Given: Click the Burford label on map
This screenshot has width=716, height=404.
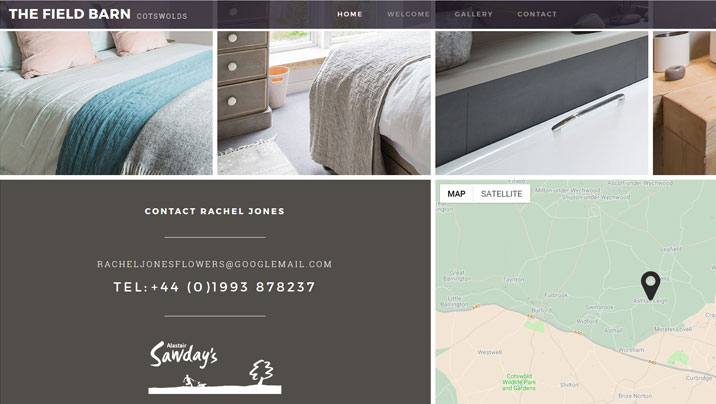Looking at the screenshot, I should pyautogui.click(x=542, y=310).
